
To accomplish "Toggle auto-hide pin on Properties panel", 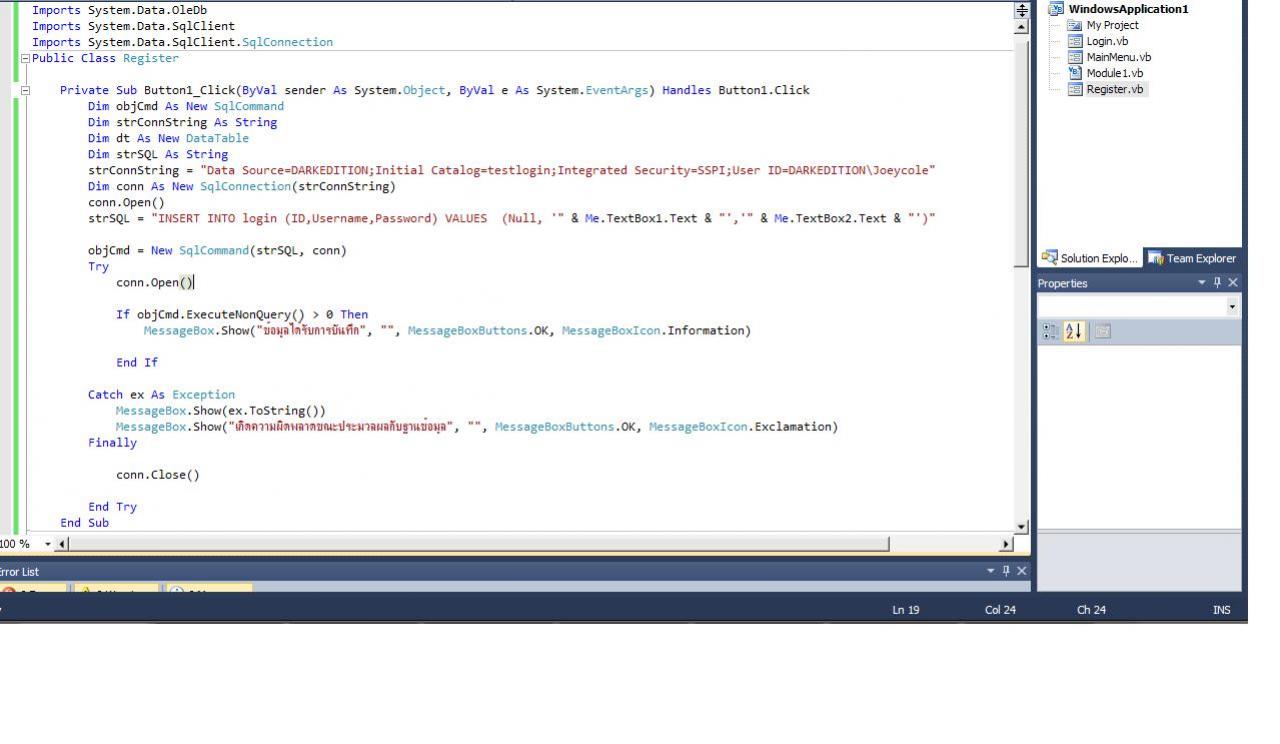I will (1217, 283).
